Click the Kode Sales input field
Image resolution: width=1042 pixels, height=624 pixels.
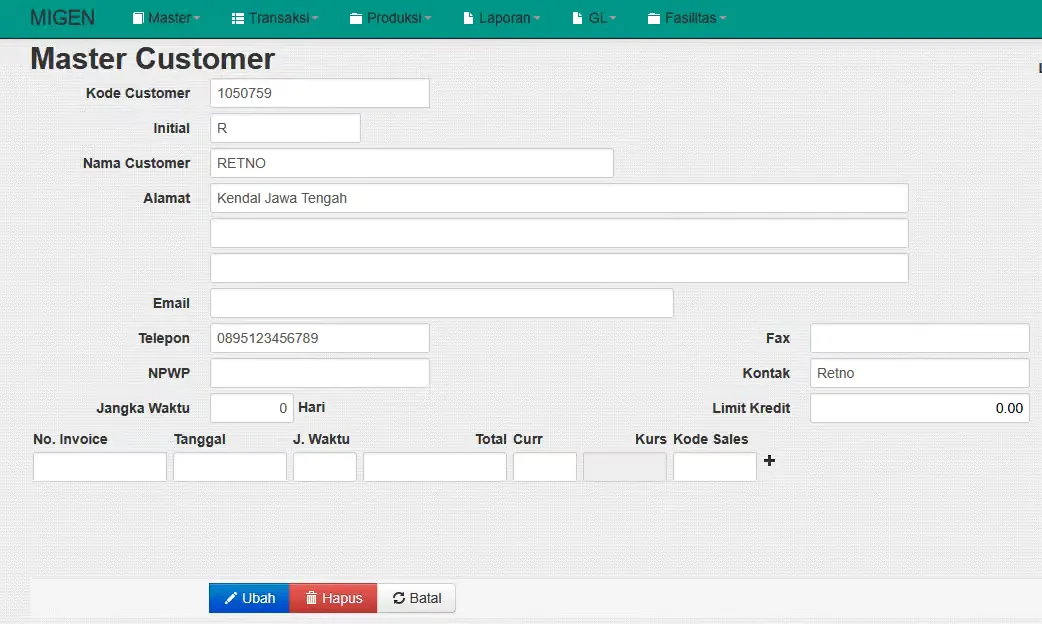click(x=714, y=467)
